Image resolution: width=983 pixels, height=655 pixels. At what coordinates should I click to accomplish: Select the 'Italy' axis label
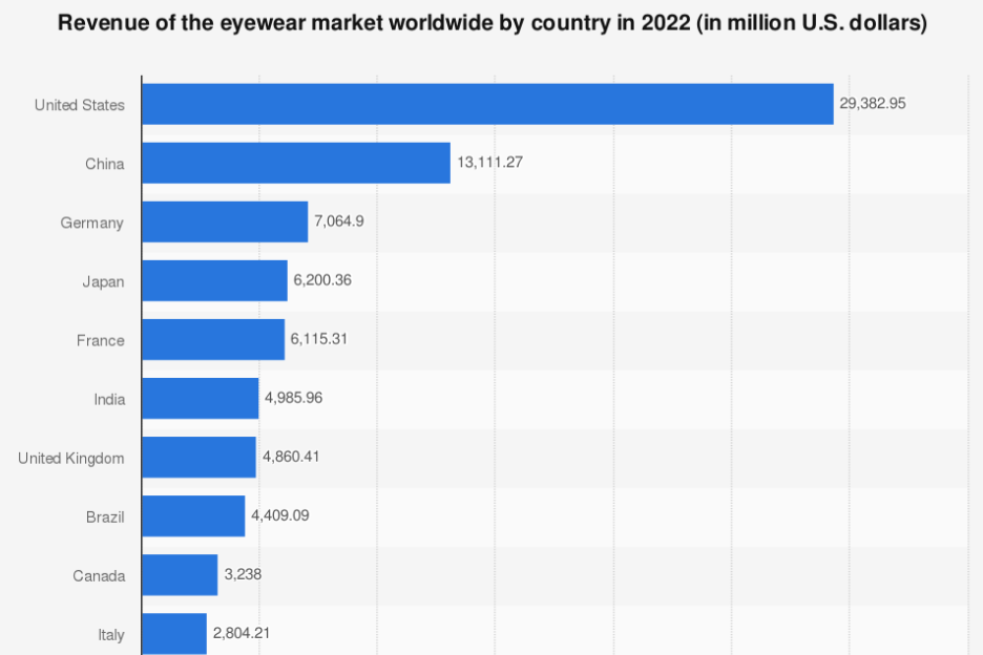coord(112,636)
